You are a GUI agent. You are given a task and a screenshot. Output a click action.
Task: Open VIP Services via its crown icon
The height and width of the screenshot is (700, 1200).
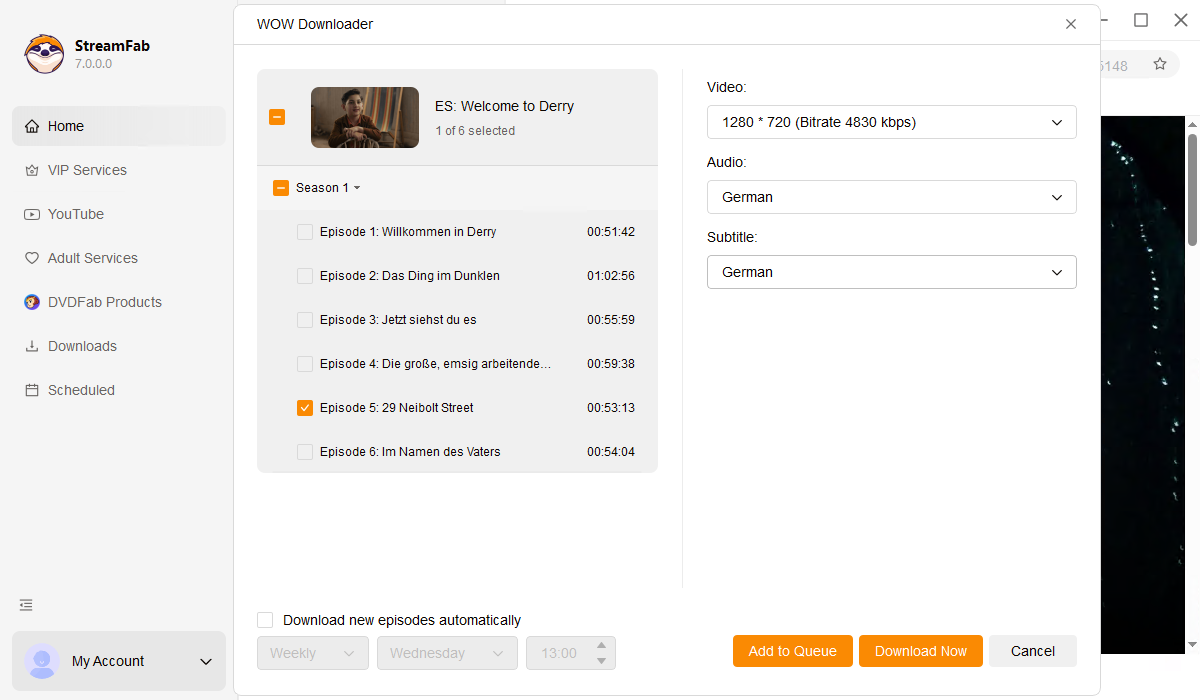coord(32,170)
